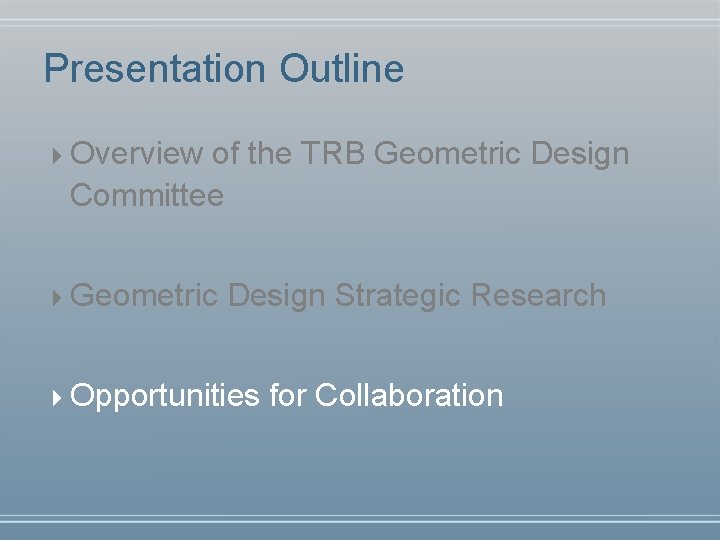Image resolution: width=720 pixels, height=540 pixels.
Task: Click the white bullet arrow beside Opportunities for Collaboration
Action: pos(56,398)
